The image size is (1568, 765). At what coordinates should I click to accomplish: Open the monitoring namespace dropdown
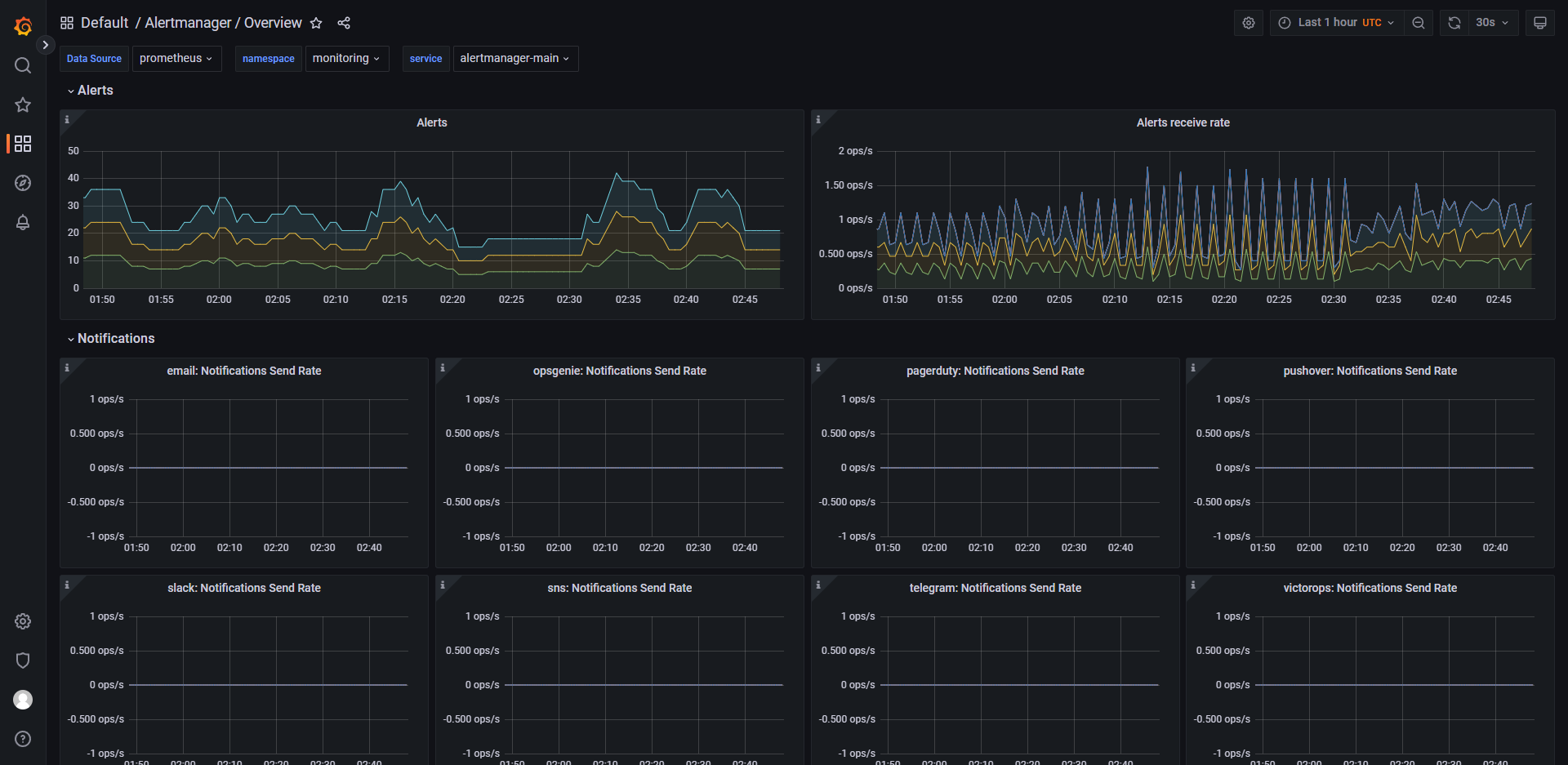346,59
